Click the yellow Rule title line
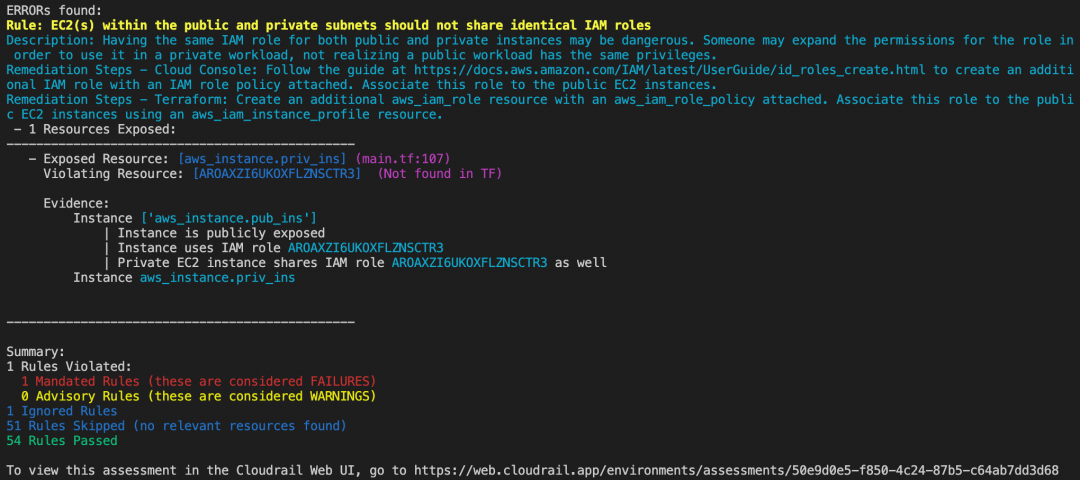The image size is (1080, 480). 328,25
